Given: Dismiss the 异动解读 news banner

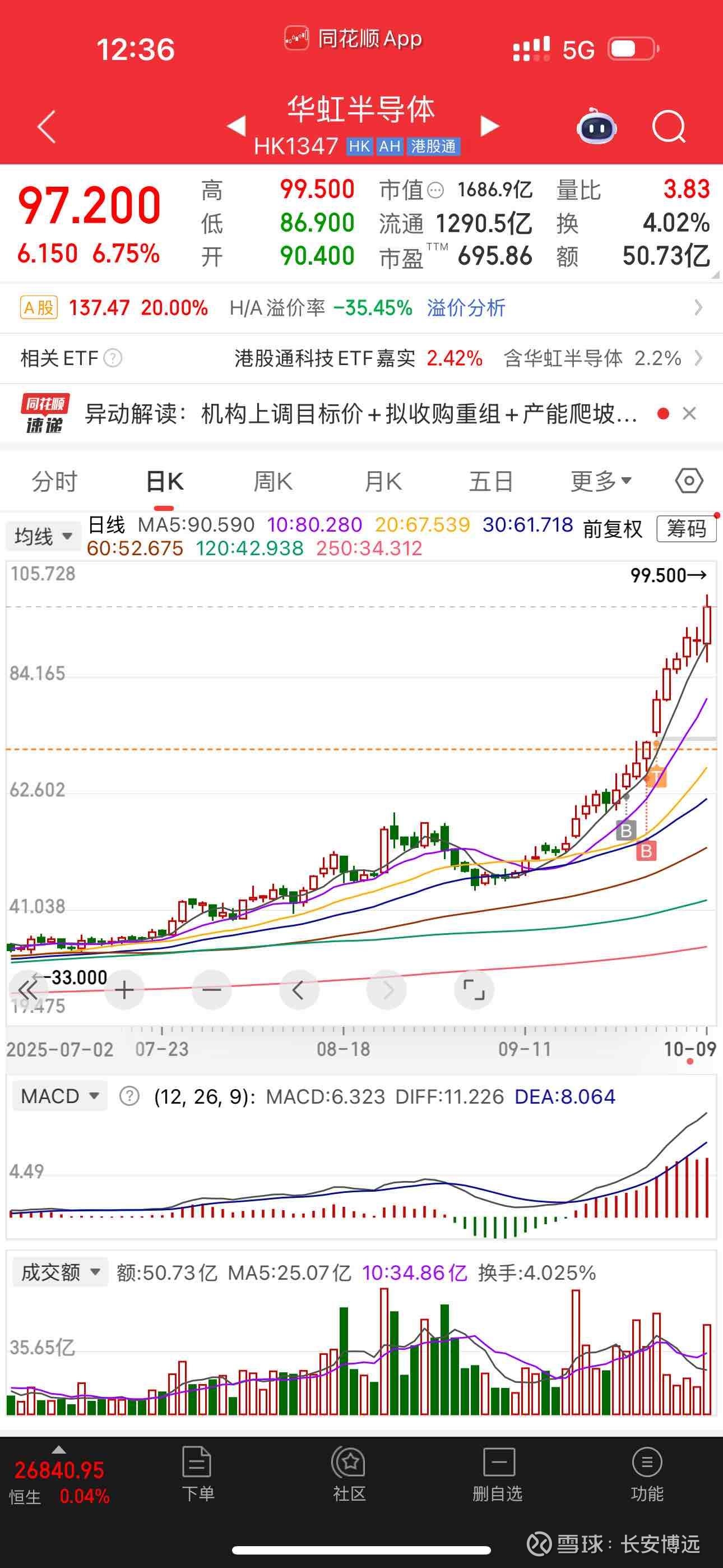Looking at the screenshot, I should click(x=689, y=414).
